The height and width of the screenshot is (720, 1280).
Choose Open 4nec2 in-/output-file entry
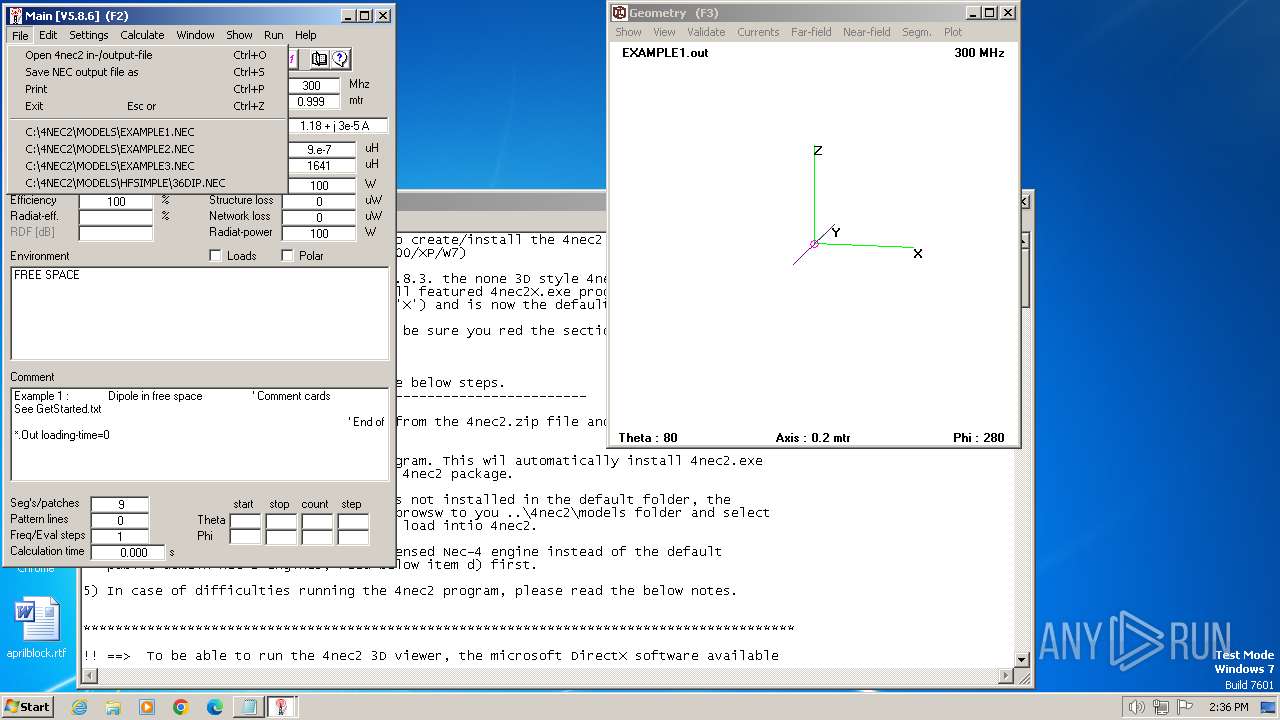coord(147,56)
